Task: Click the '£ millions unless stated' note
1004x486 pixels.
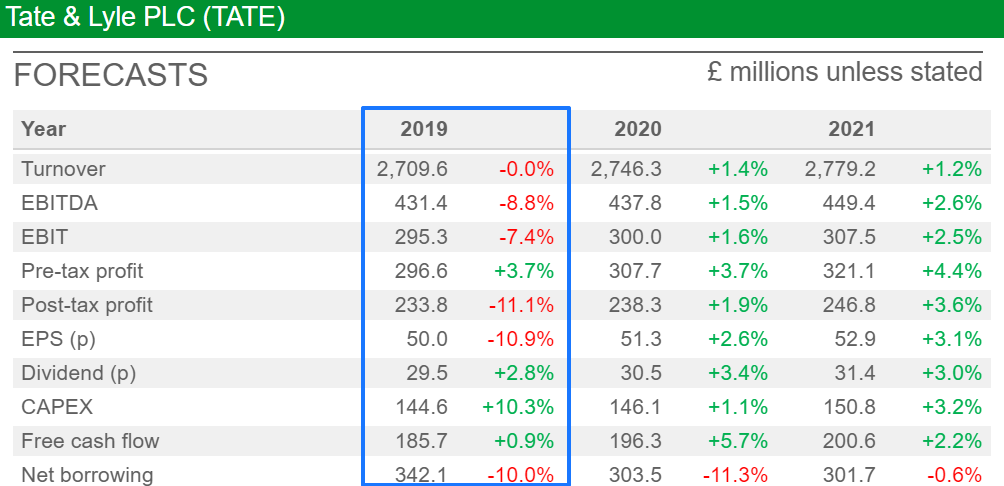Action: [x=845, y=71]
